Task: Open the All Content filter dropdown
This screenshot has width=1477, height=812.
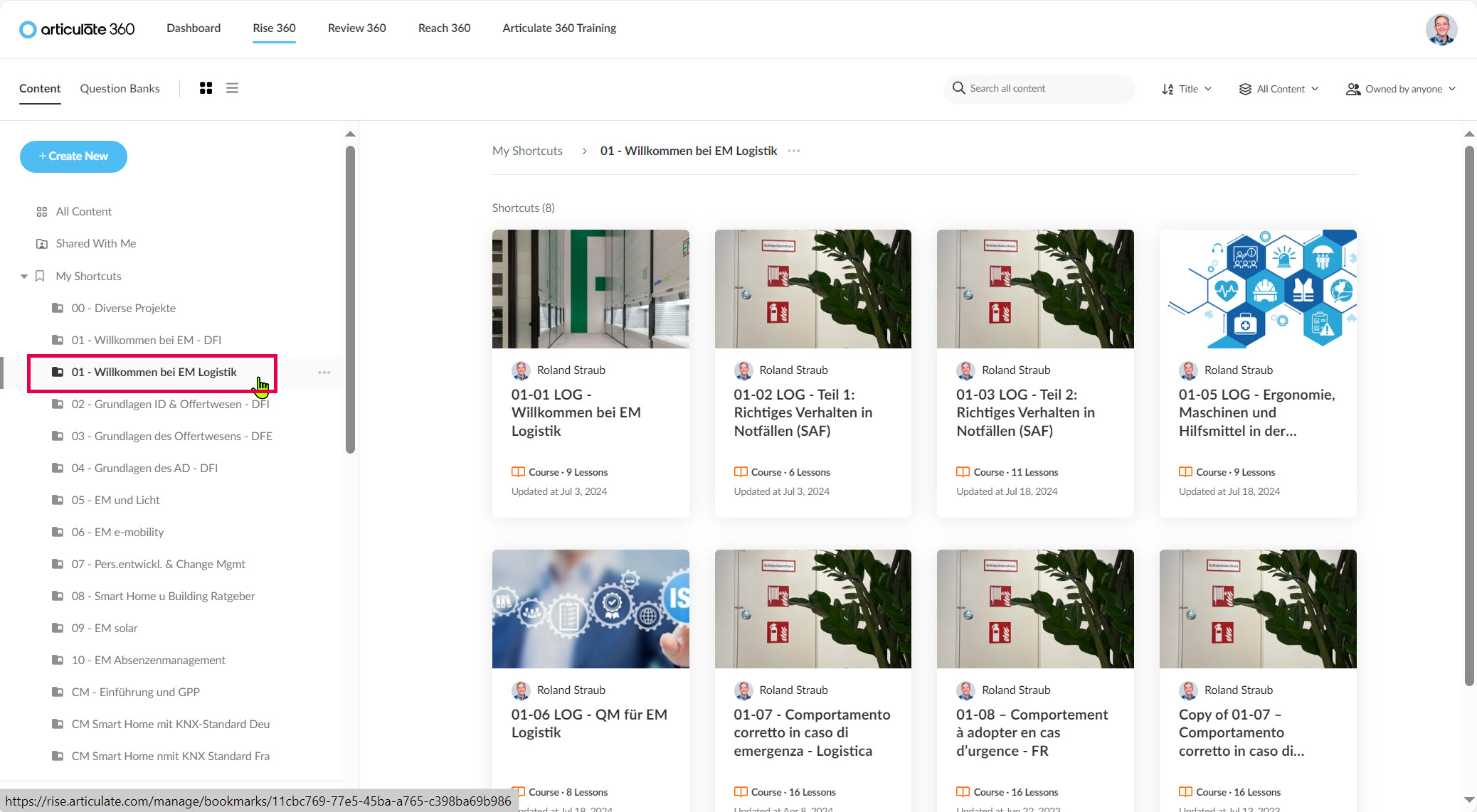Action: coord(1279,89)
